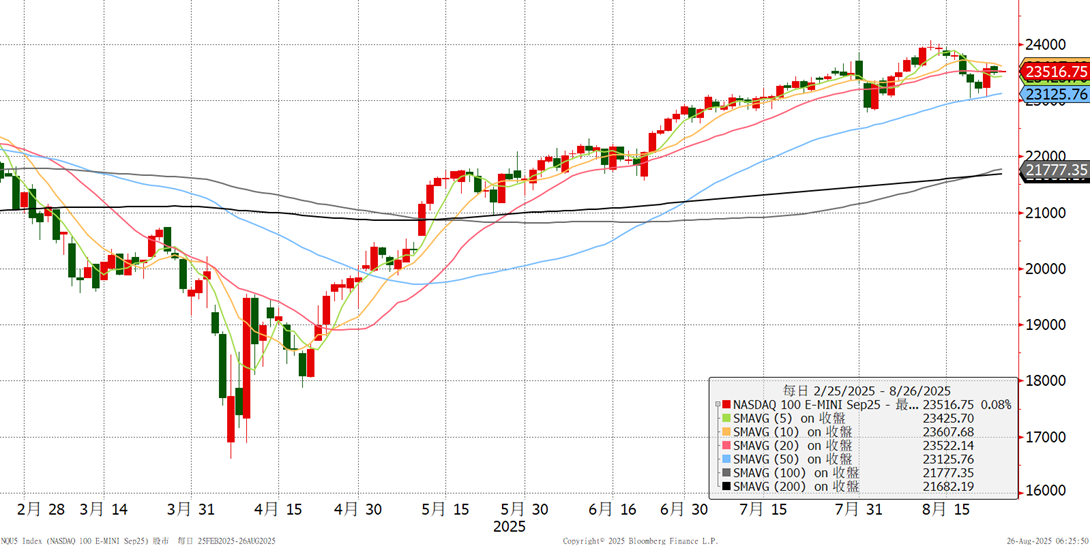Click the '6月 30' date axis label
Screen dimensions: 1090x546
click(682, 509)
